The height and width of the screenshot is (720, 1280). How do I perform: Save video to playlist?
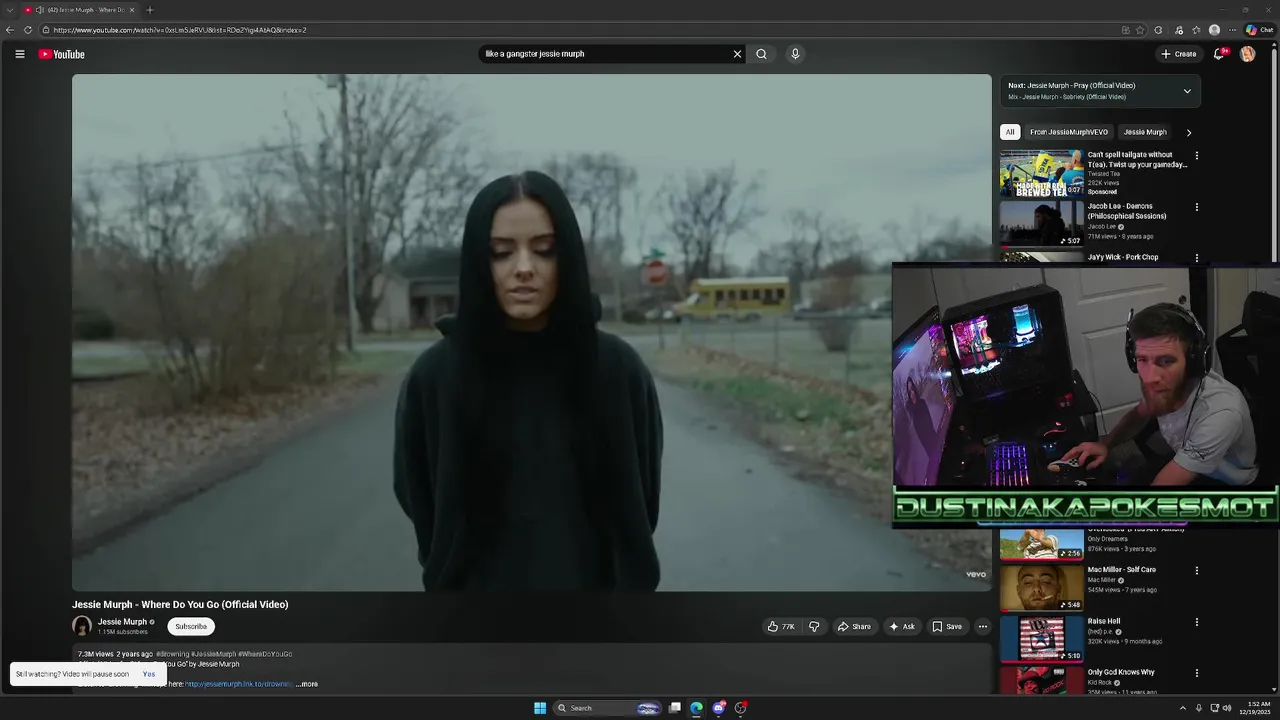(947, 627)
